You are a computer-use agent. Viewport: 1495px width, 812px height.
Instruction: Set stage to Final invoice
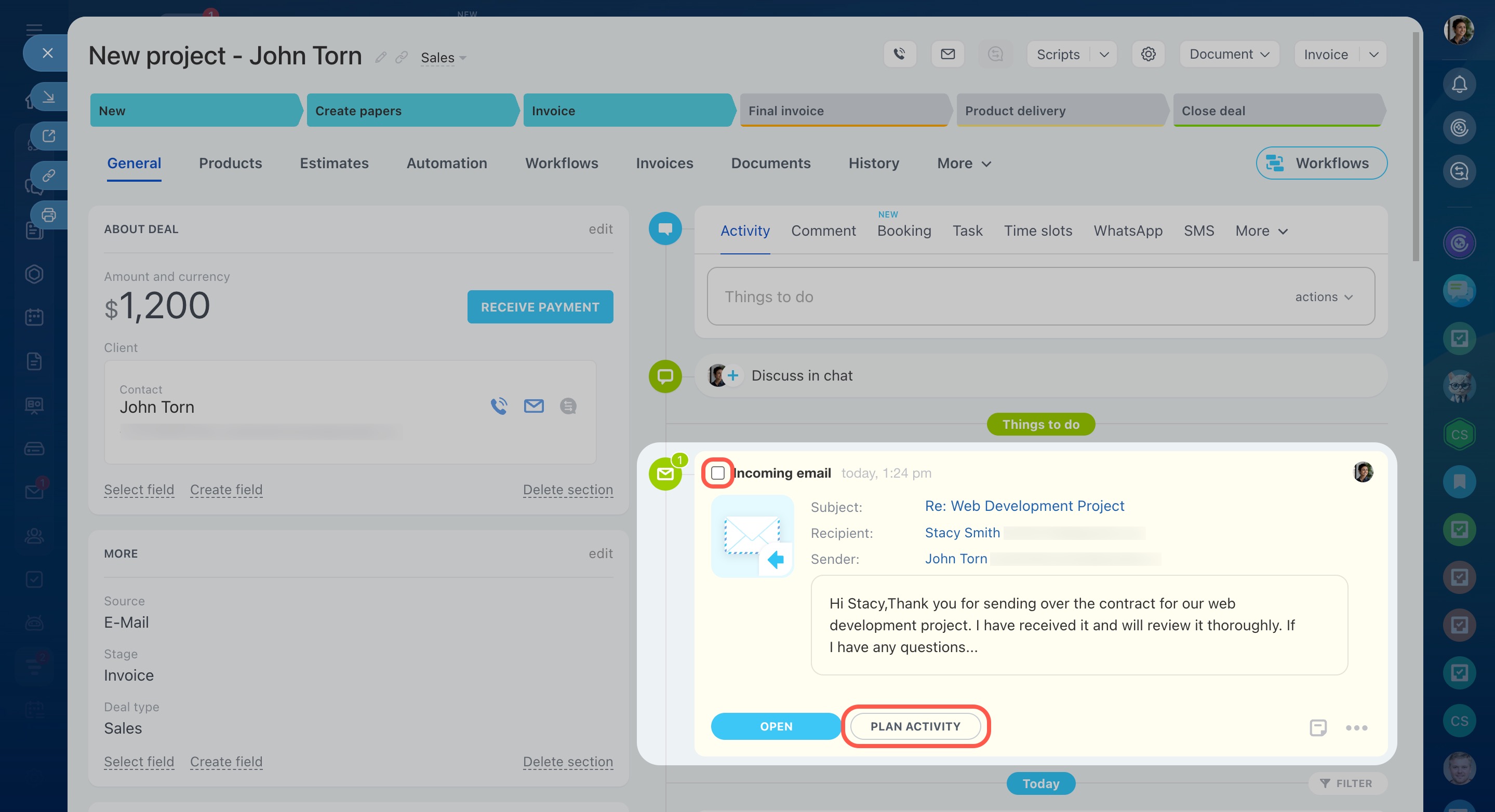tap(844, 110)
